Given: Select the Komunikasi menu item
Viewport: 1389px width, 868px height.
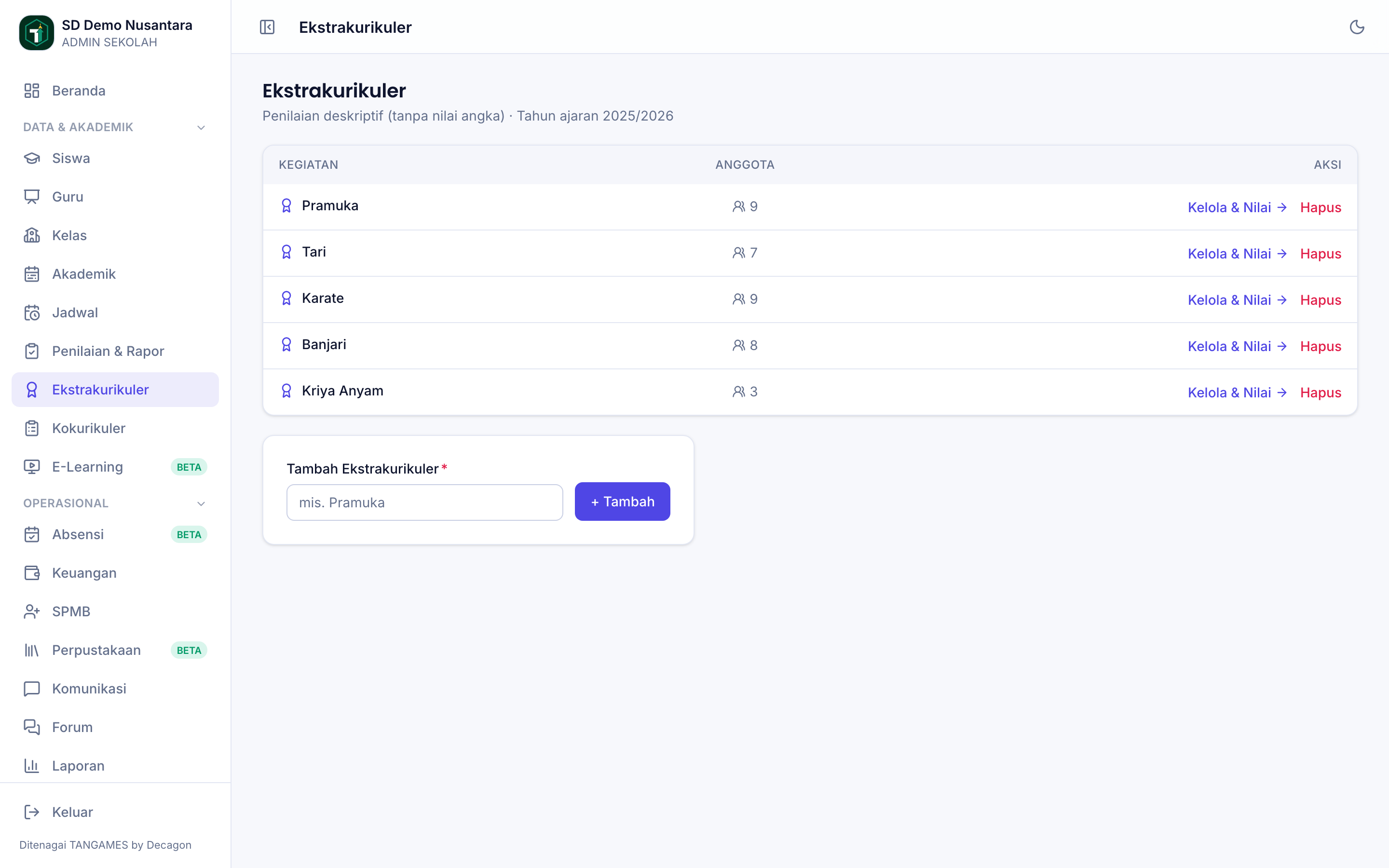Looking at the screenshot, I should tap(115, 688).
